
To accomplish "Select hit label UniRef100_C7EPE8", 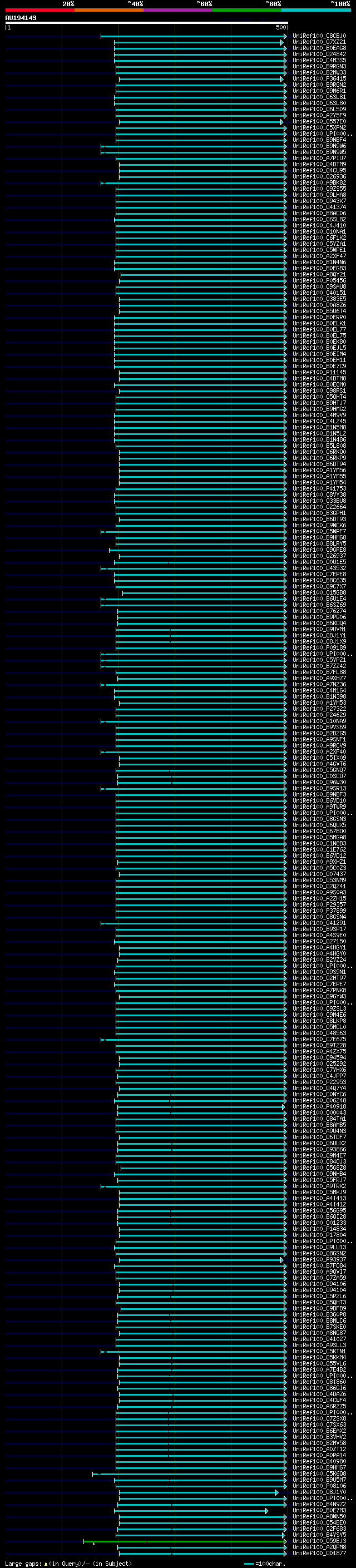I will coord(319,574).
